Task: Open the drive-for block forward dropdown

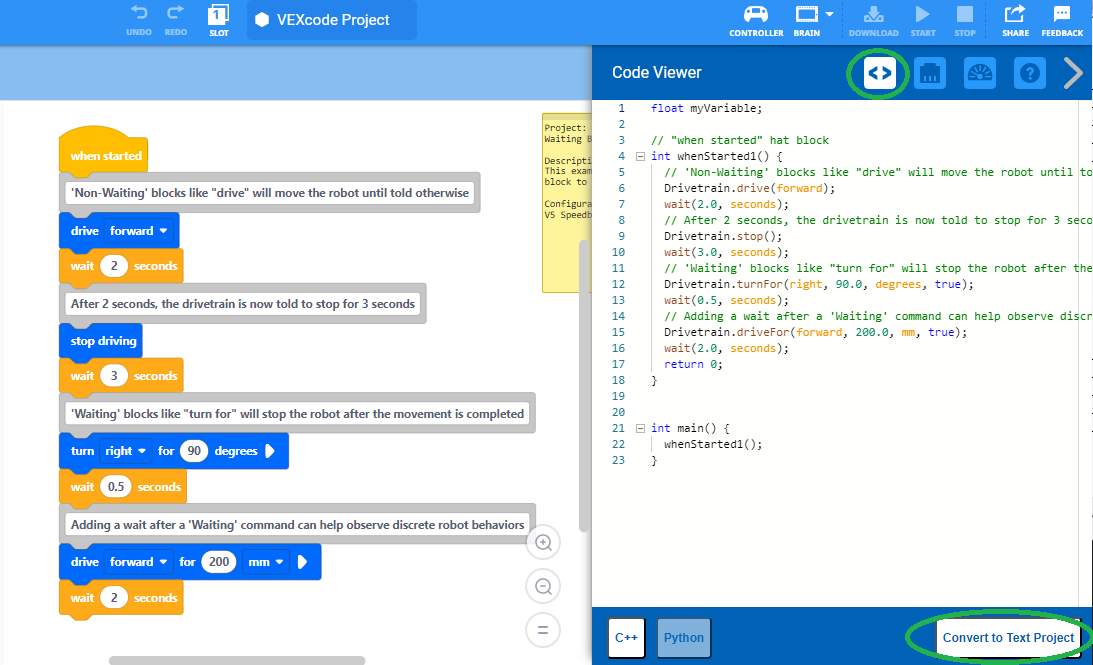Action: coord(139,562)
